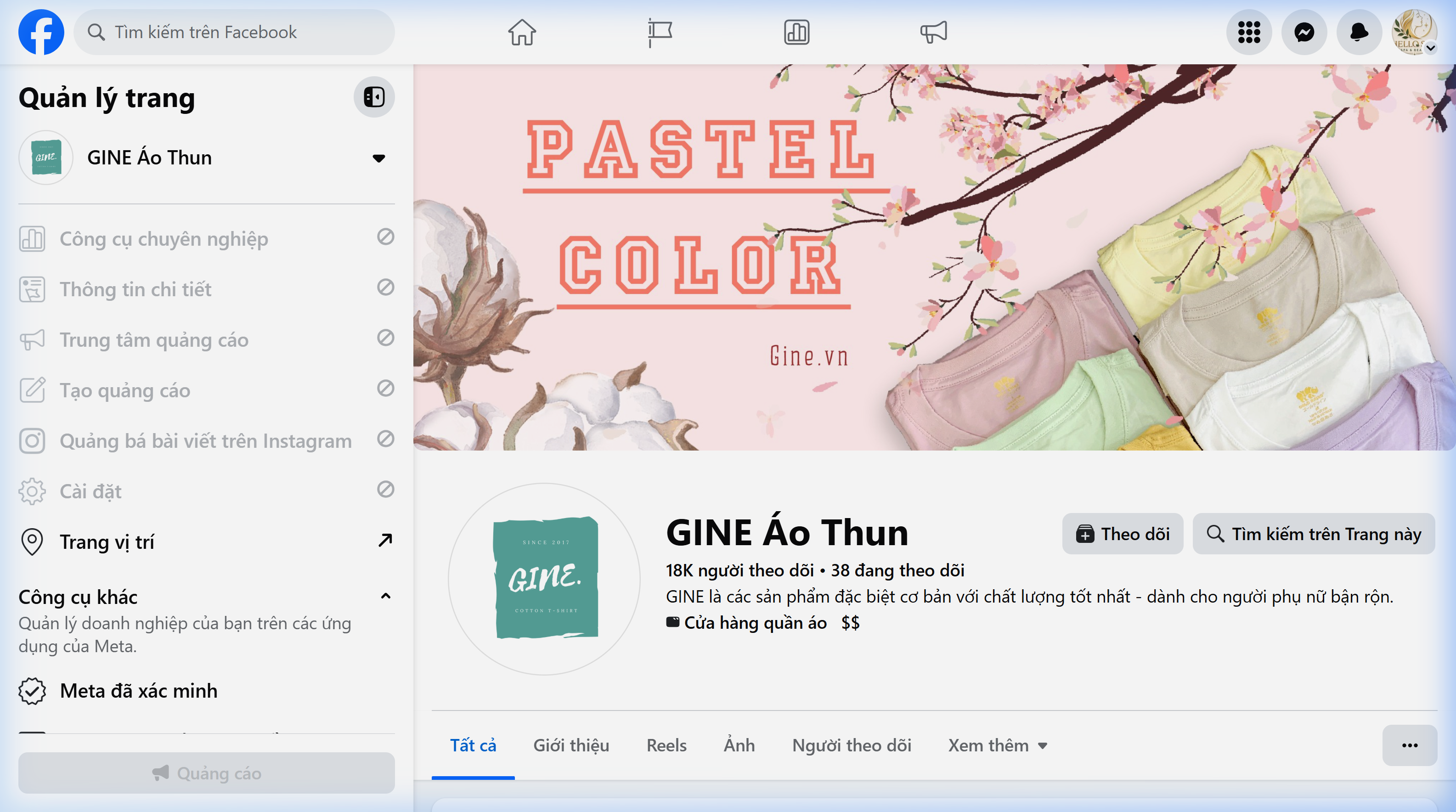Click Tạo quảng cáo pencil icon
Image resolution: width=1456 pixels, height=812 pixels.
click(32, 390)
